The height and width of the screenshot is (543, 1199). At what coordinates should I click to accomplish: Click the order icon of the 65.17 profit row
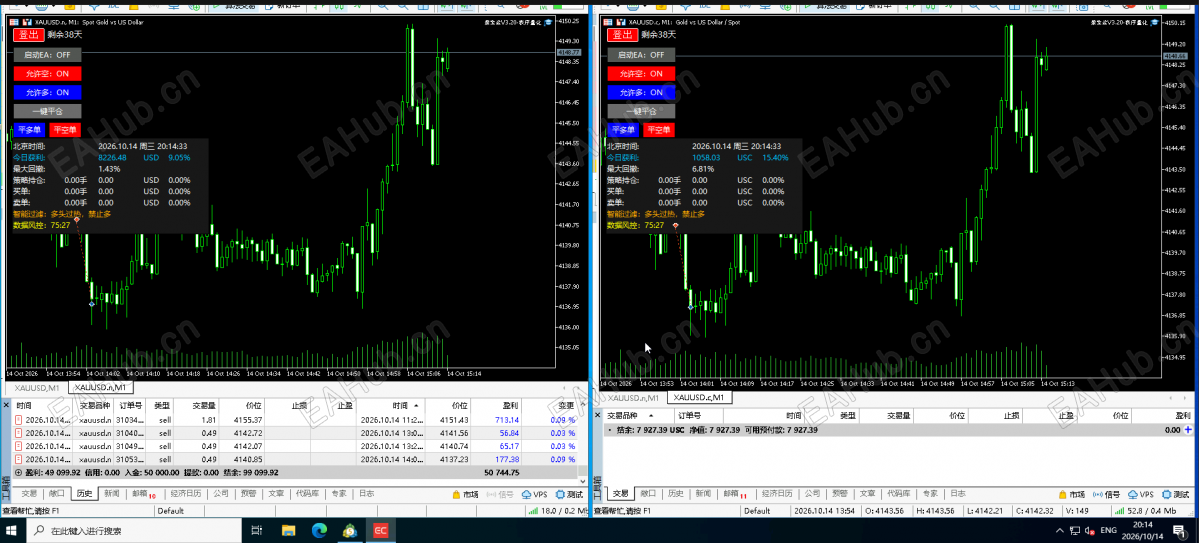click(19, 446)
